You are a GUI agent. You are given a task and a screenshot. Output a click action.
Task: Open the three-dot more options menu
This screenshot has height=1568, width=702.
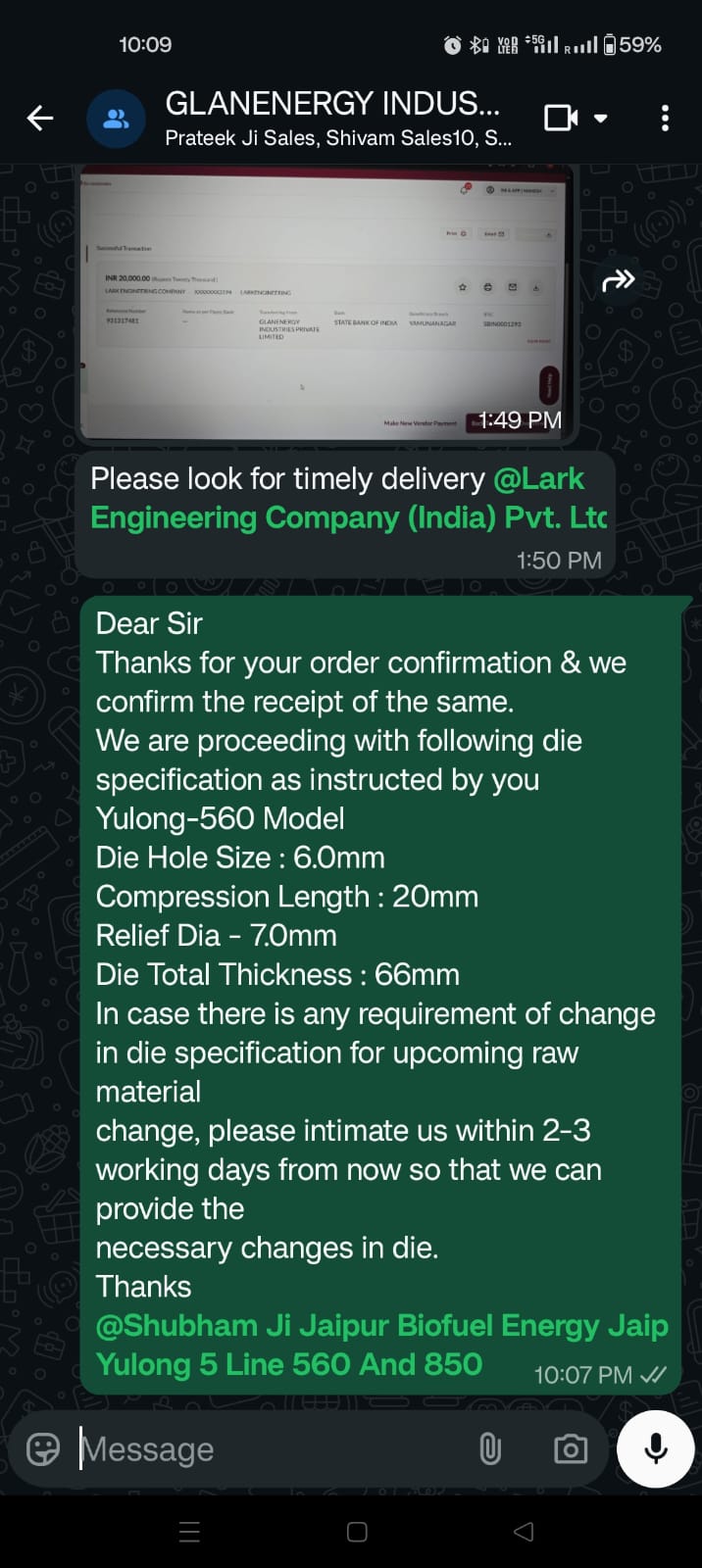[665, 119]
